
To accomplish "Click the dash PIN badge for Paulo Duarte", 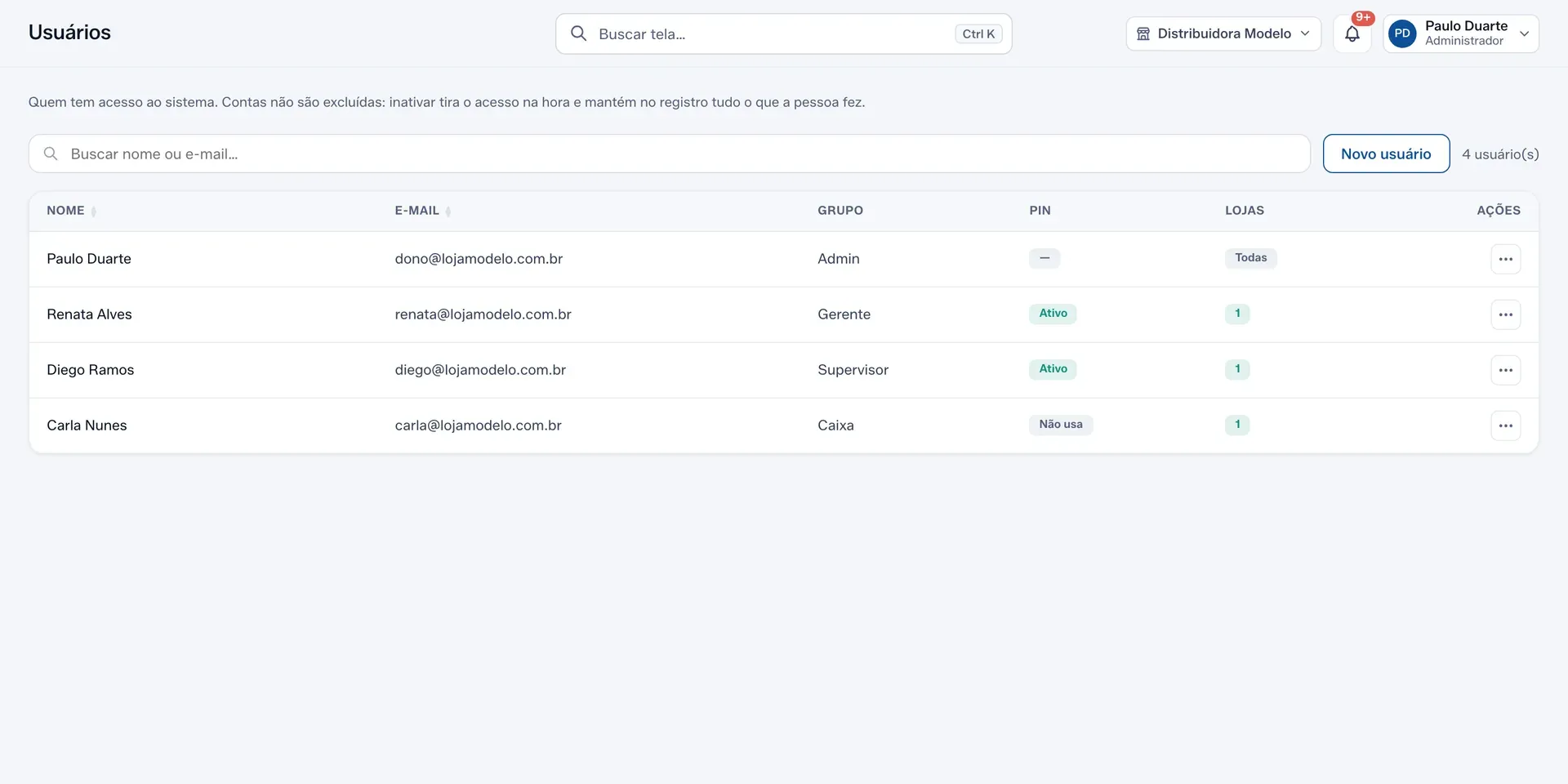I will [1045, 258].
